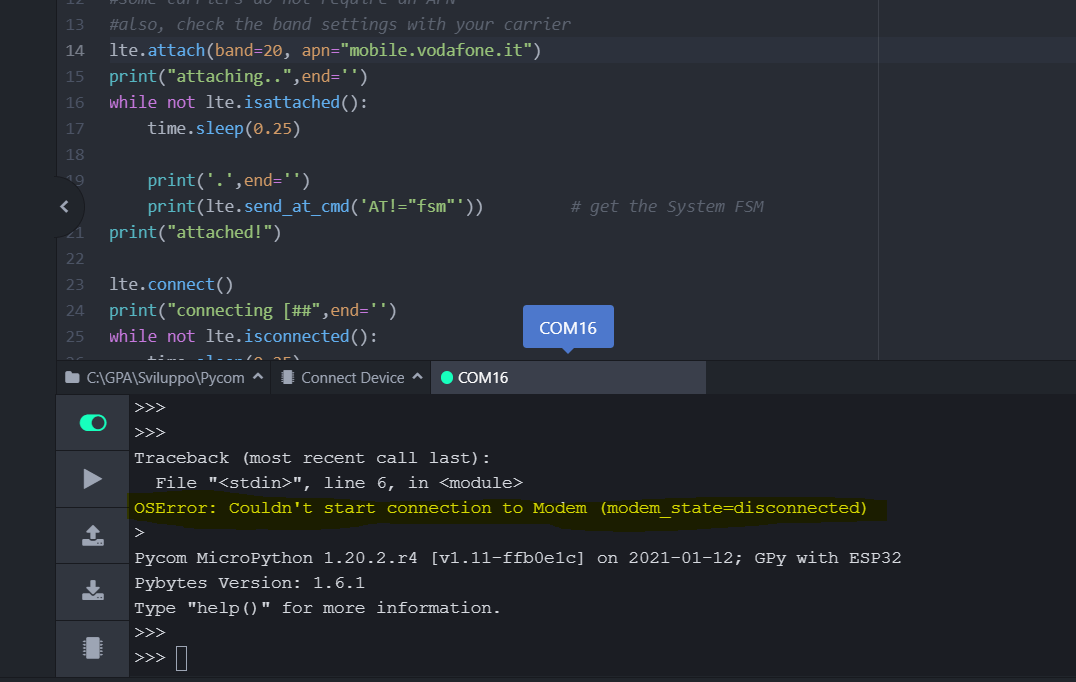
Task: Click line number 16 in gutter
Action: click(75, 103)
